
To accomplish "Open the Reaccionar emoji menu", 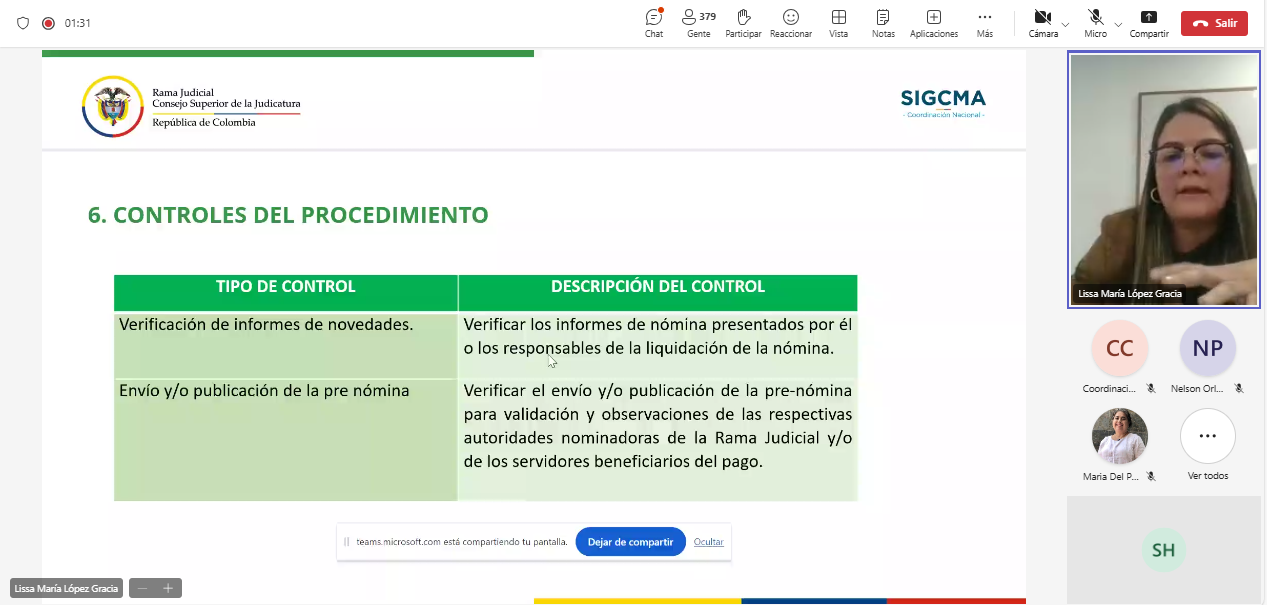I will click(x=791, y=23).
